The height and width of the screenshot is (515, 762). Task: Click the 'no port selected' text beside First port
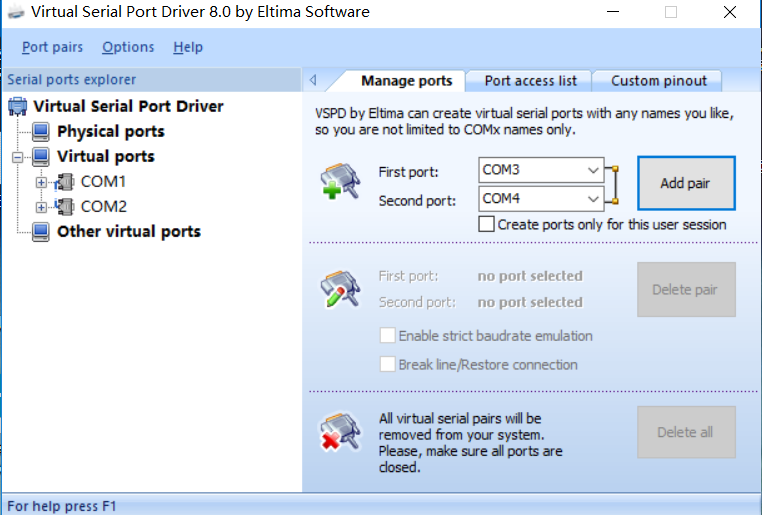[x=530, y=276]
